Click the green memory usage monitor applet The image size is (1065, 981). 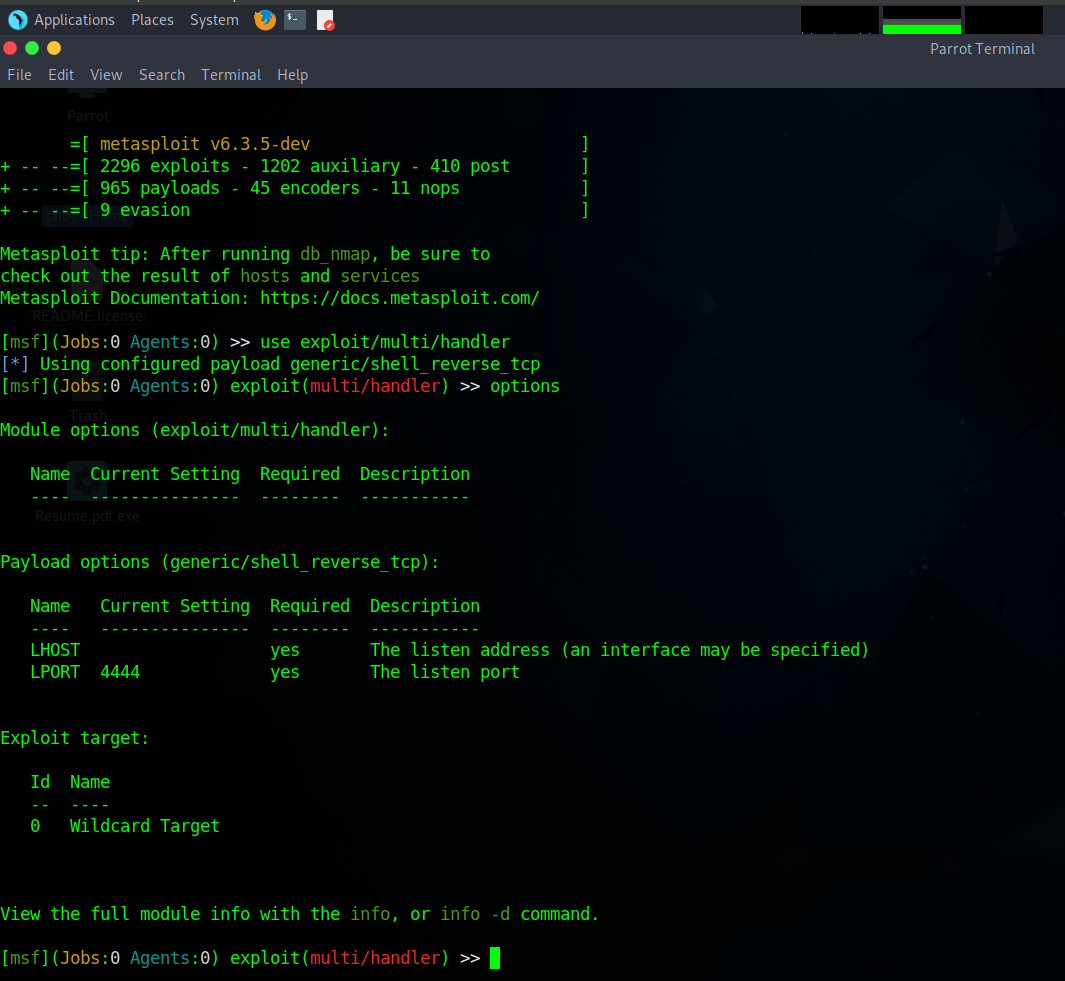pos(921,19)
